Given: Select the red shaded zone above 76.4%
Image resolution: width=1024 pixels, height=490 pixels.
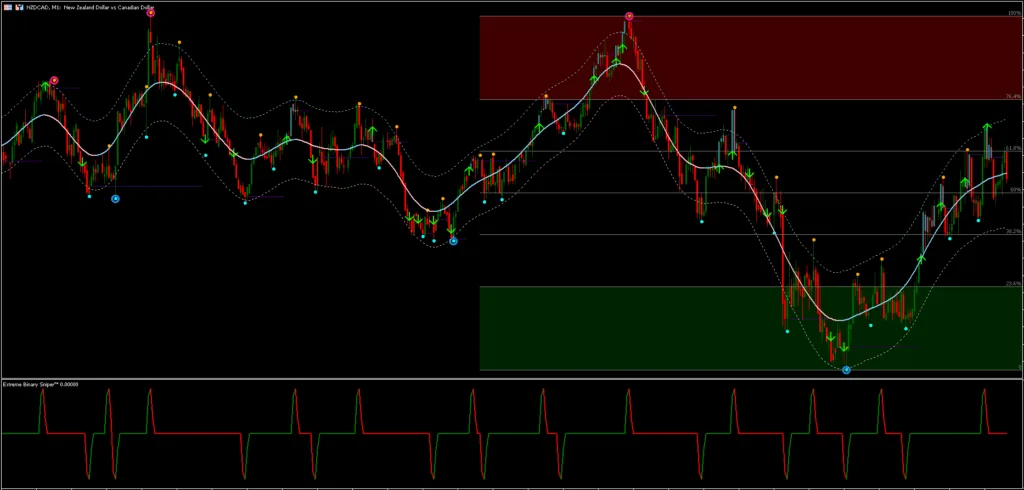Looking at the screenshot, I should pos(750,57).
